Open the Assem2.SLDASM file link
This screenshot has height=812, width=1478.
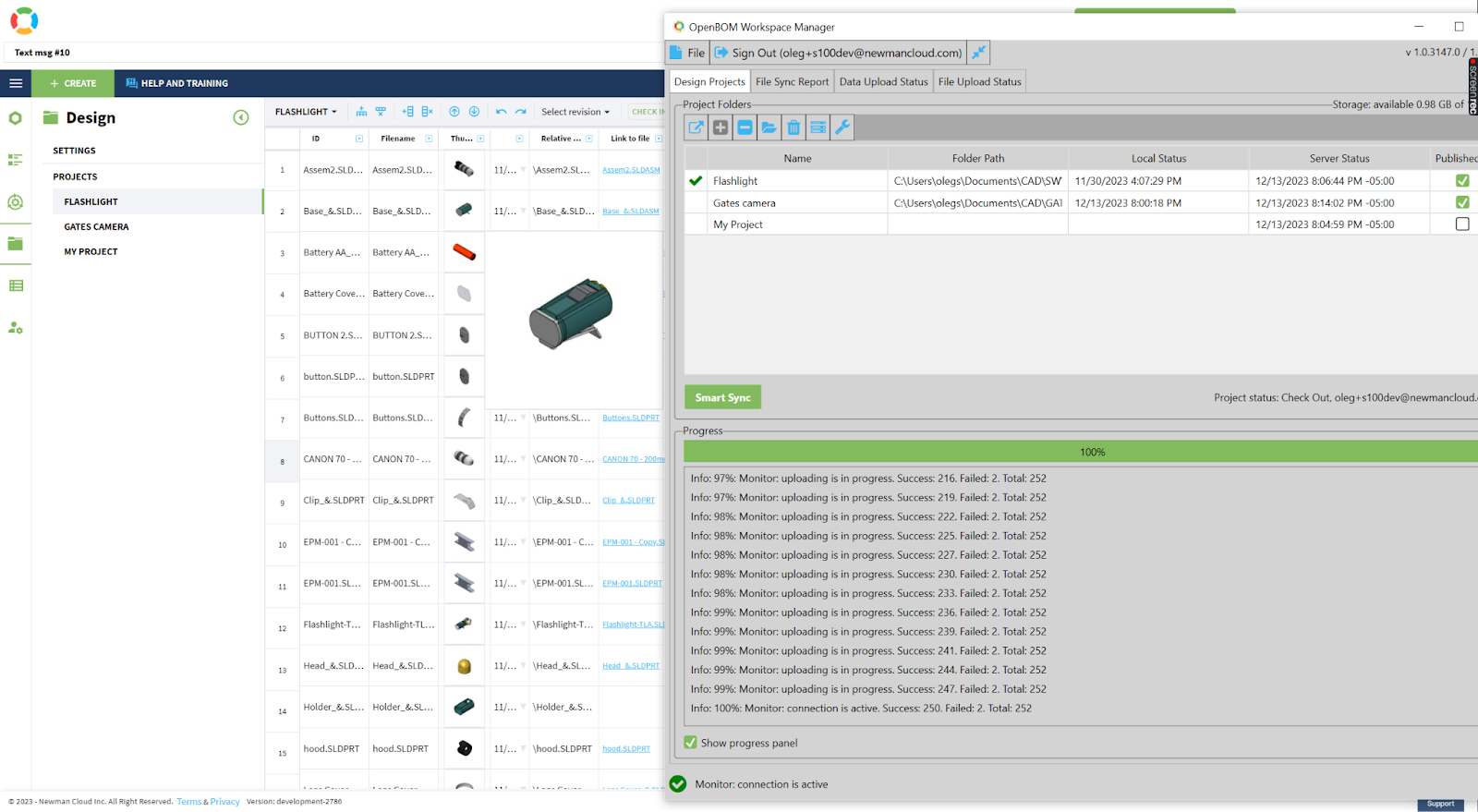click(631, 170)
